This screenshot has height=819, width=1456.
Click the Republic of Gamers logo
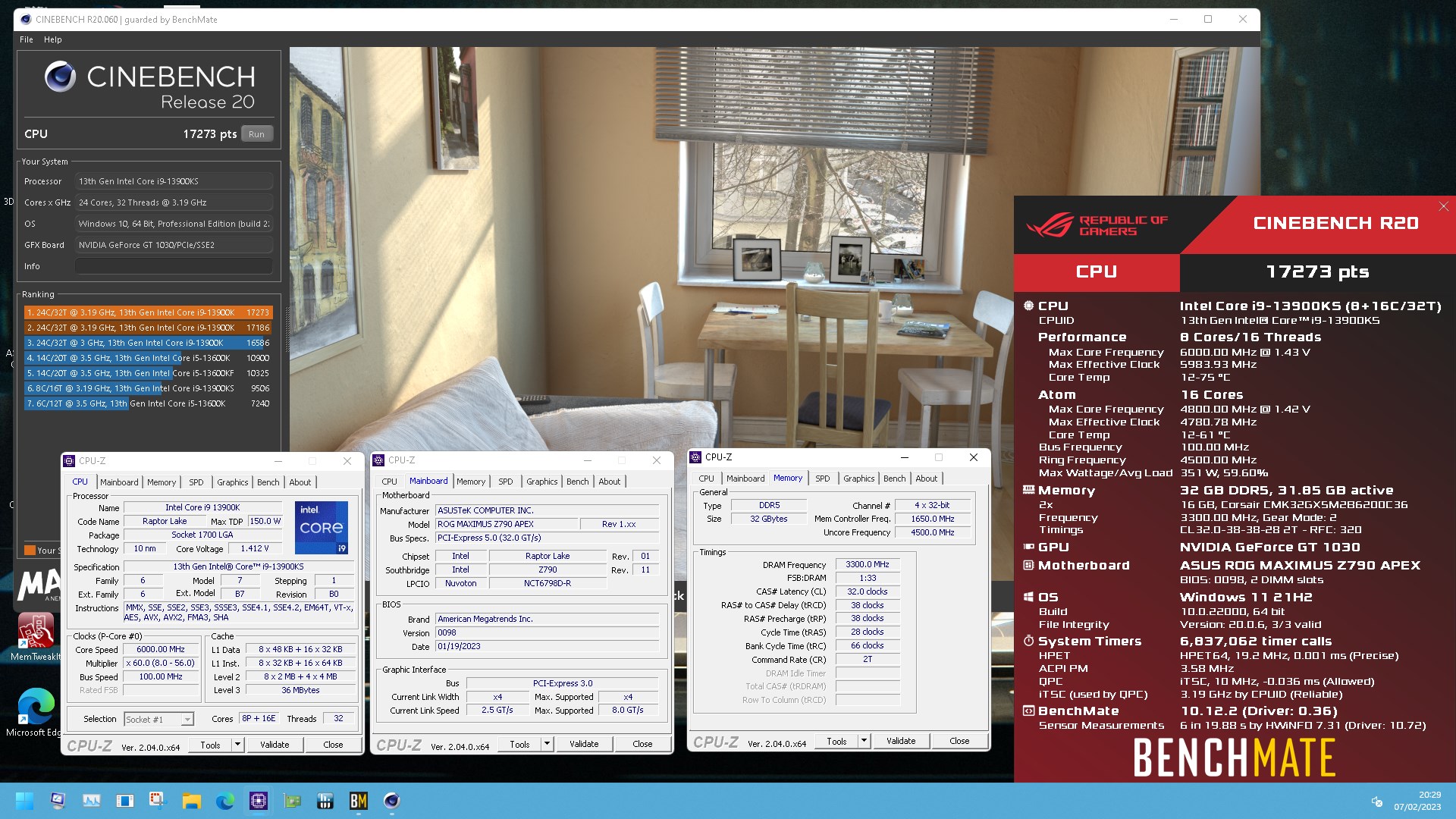pyautogui.click(x=1097, y=225)
